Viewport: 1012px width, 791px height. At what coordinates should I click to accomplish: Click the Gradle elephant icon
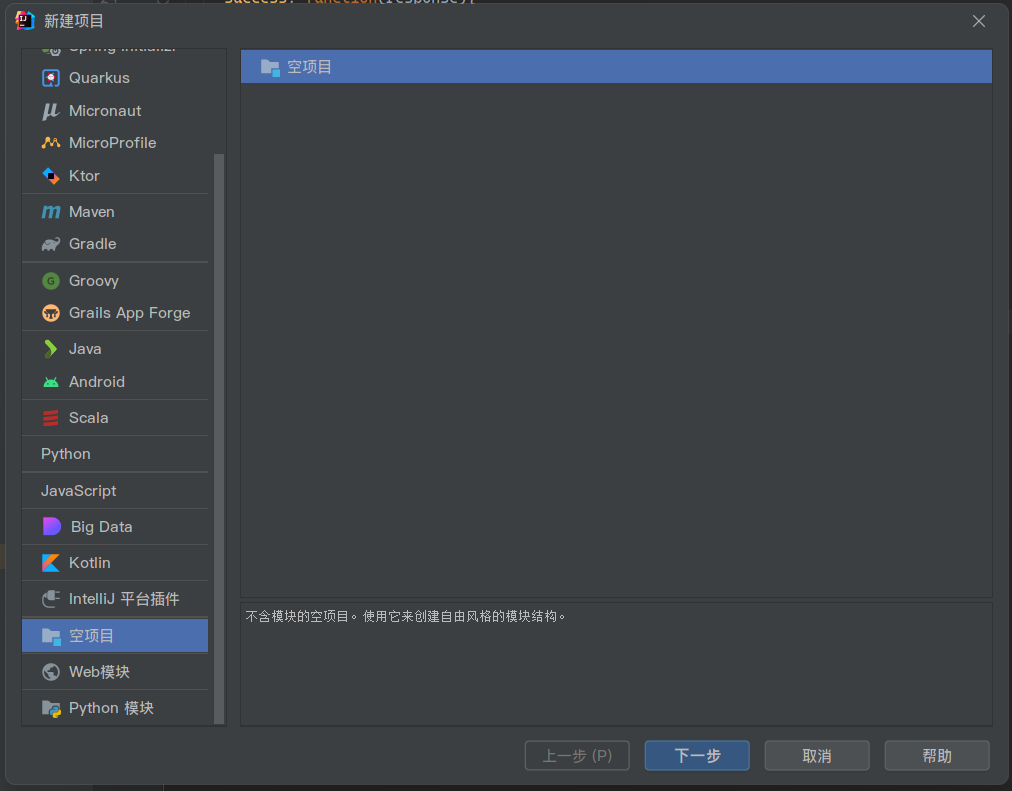coord(51,244)
